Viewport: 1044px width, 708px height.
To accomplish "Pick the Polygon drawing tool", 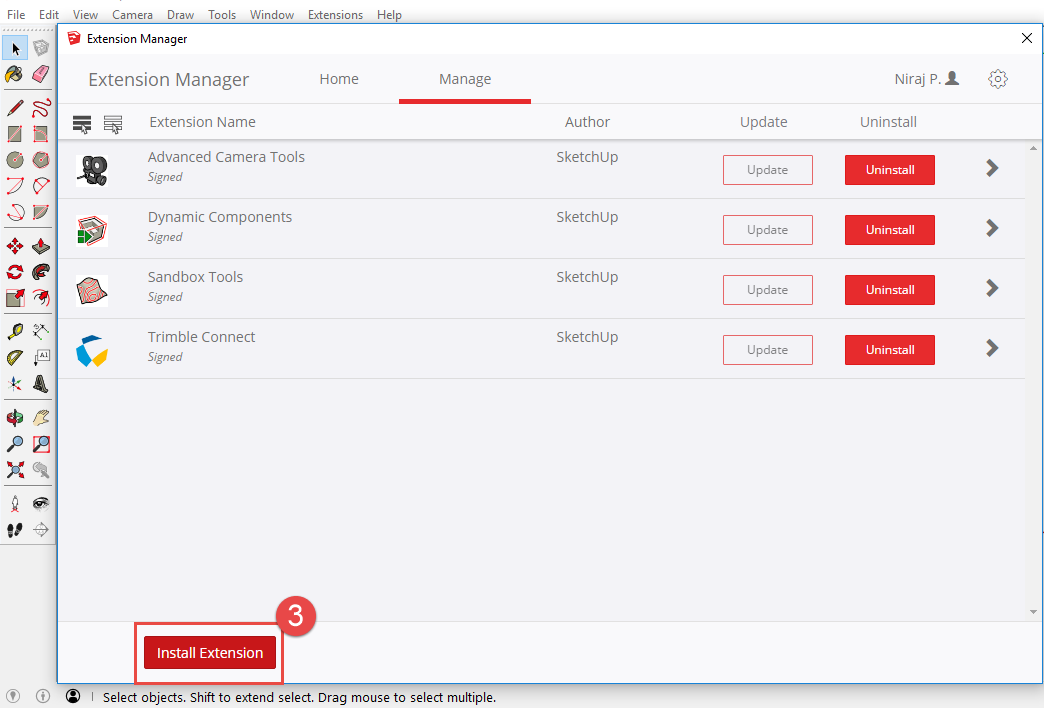I will pos(41,160).
